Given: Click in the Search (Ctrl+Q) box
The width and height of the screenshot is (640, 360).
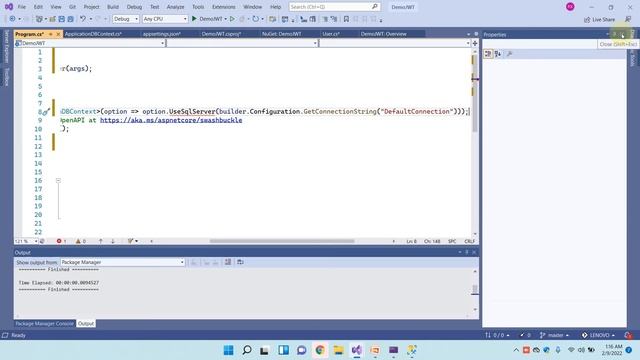Looking at the screenshot, I should (334, 7).
